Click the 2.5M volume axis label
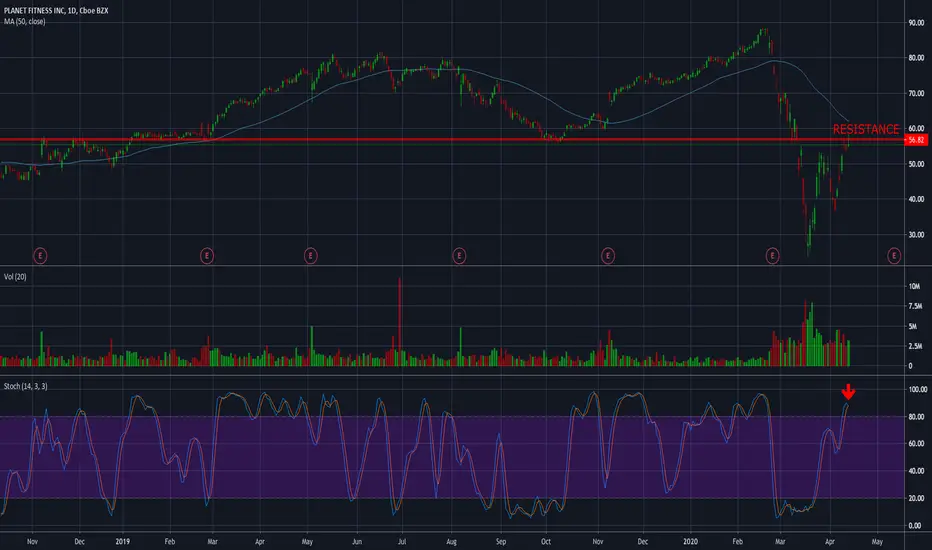 pos(915,346)
